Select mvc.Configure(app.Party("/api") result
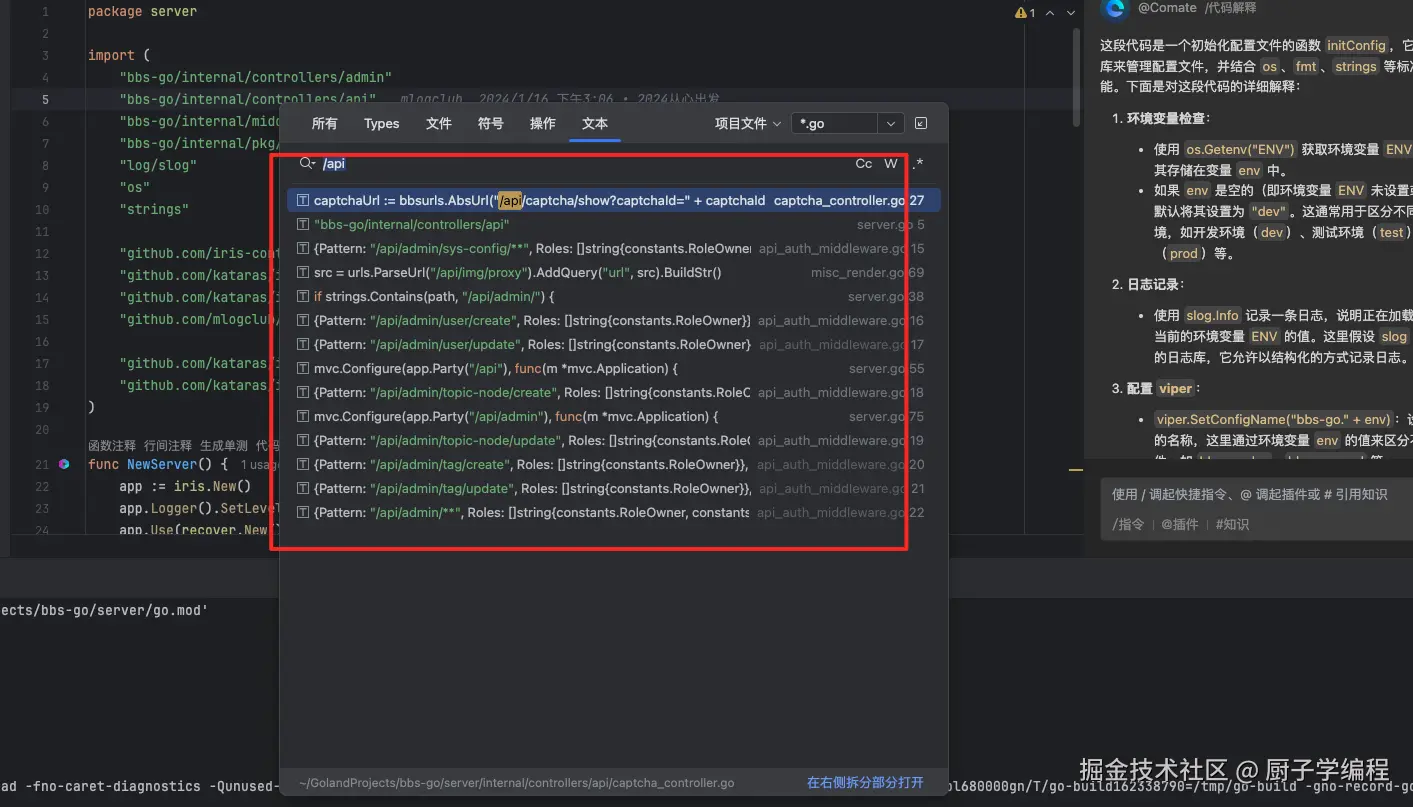1413x807 pixels. [613, 369]
